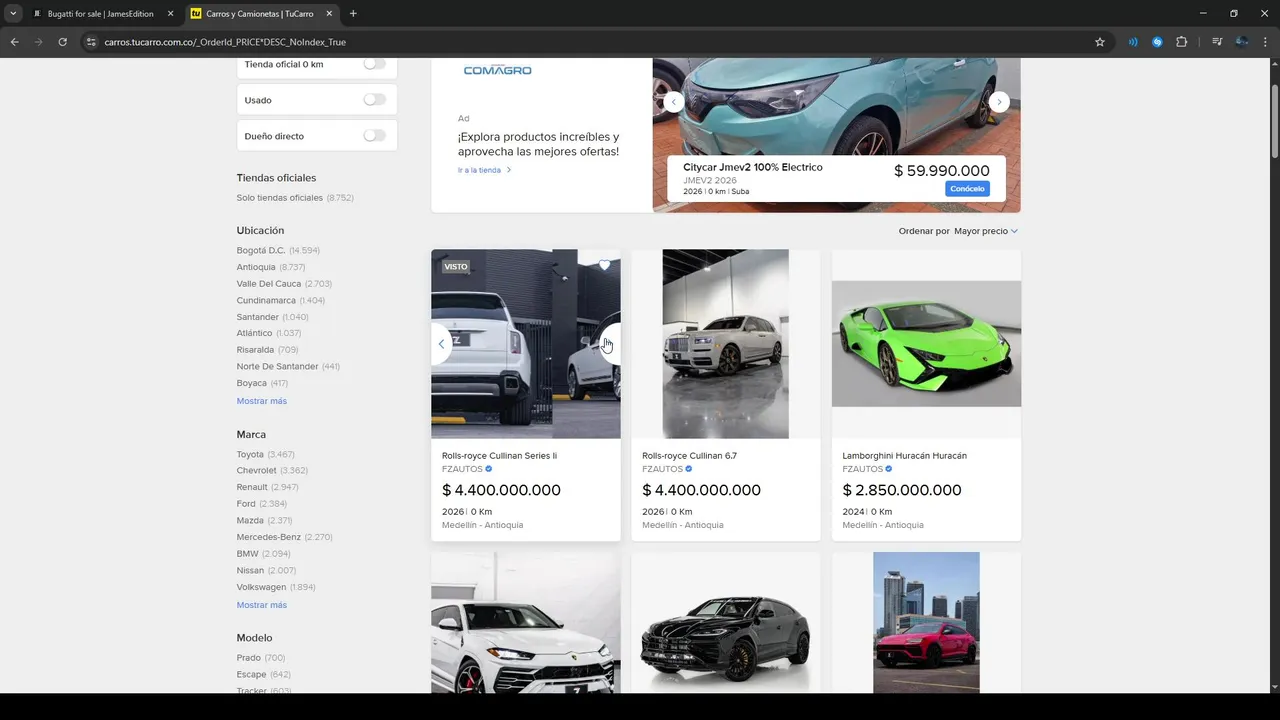1280x720 pixels.
Task: Click FZAUTOS verified badge on Cullinan 6.7
Action: pyautogui.click(x=688, y=469)
